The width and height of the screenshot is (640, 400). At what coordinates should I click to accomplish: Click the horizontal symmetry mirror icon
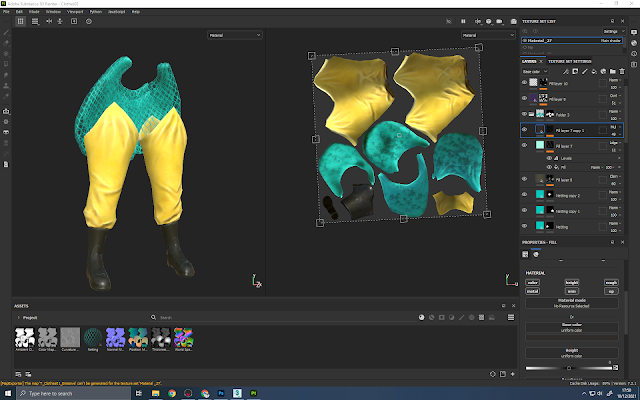point(49,21)
